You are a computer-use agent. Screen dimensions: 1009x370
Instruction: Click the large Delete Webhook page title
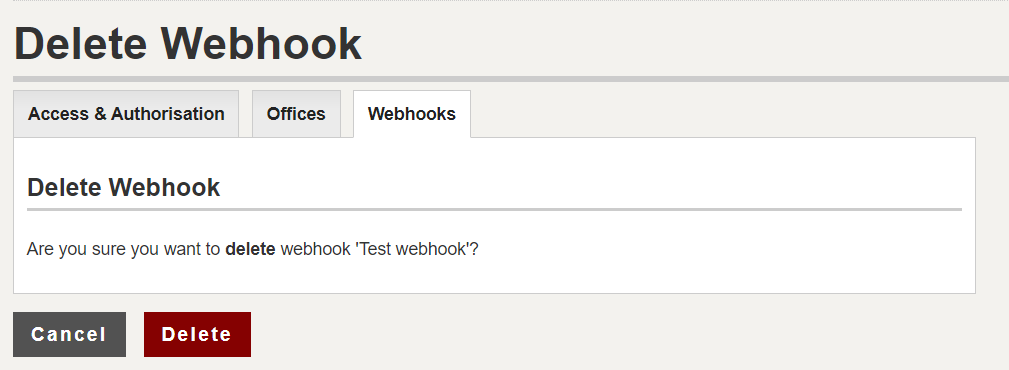(x=187, y=44)
